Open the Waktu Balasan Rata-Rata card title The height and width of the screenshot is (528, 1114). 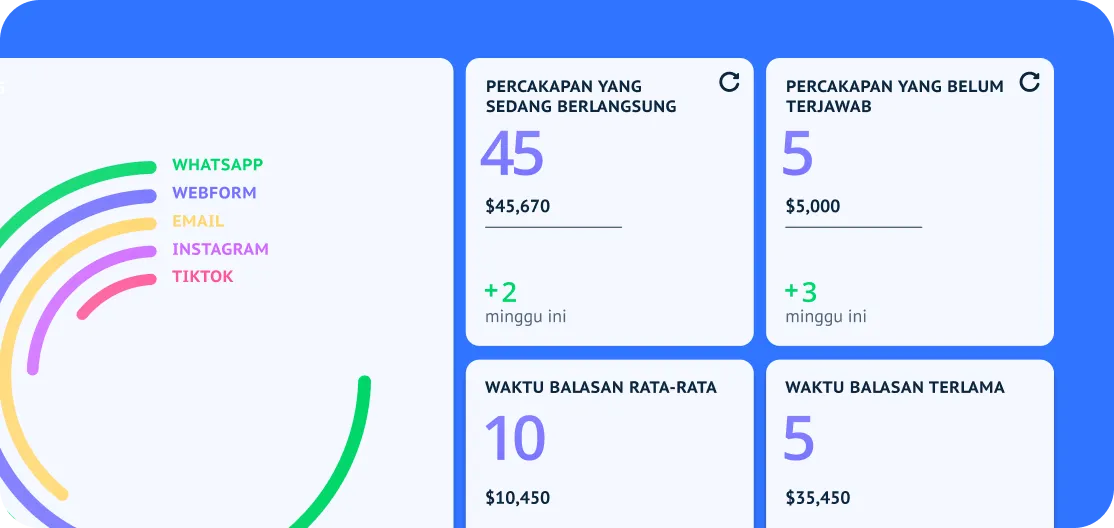point(600,387)
